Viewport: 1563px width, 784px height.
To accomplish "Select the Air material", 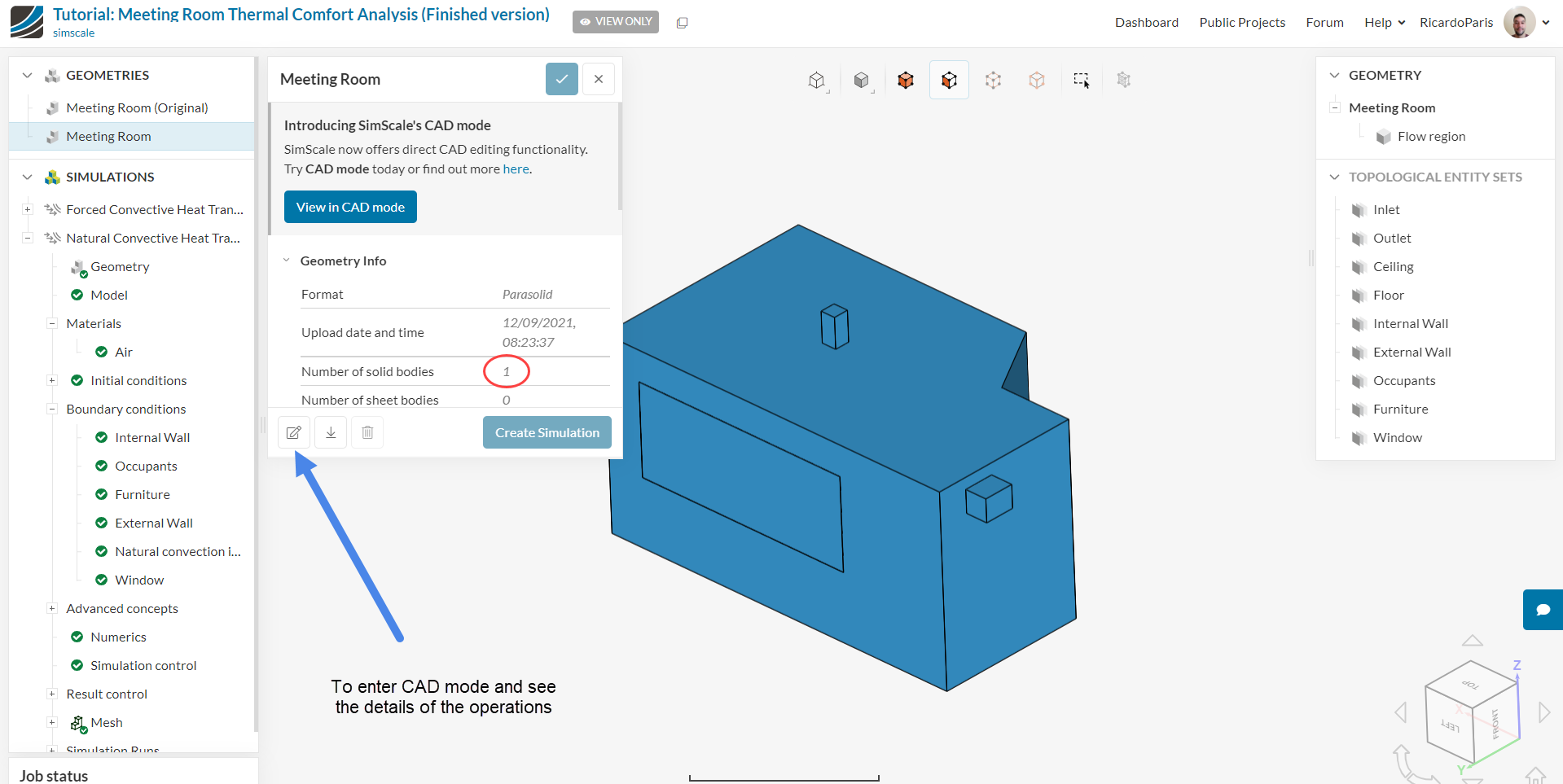I will pos(124,352).
